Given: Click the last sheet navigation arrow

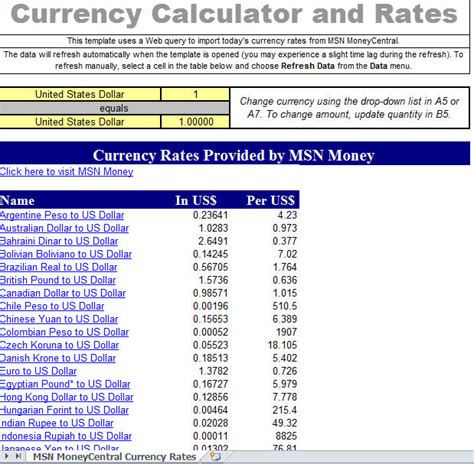Looking at the screenshot, I should [x=18, y=456].
